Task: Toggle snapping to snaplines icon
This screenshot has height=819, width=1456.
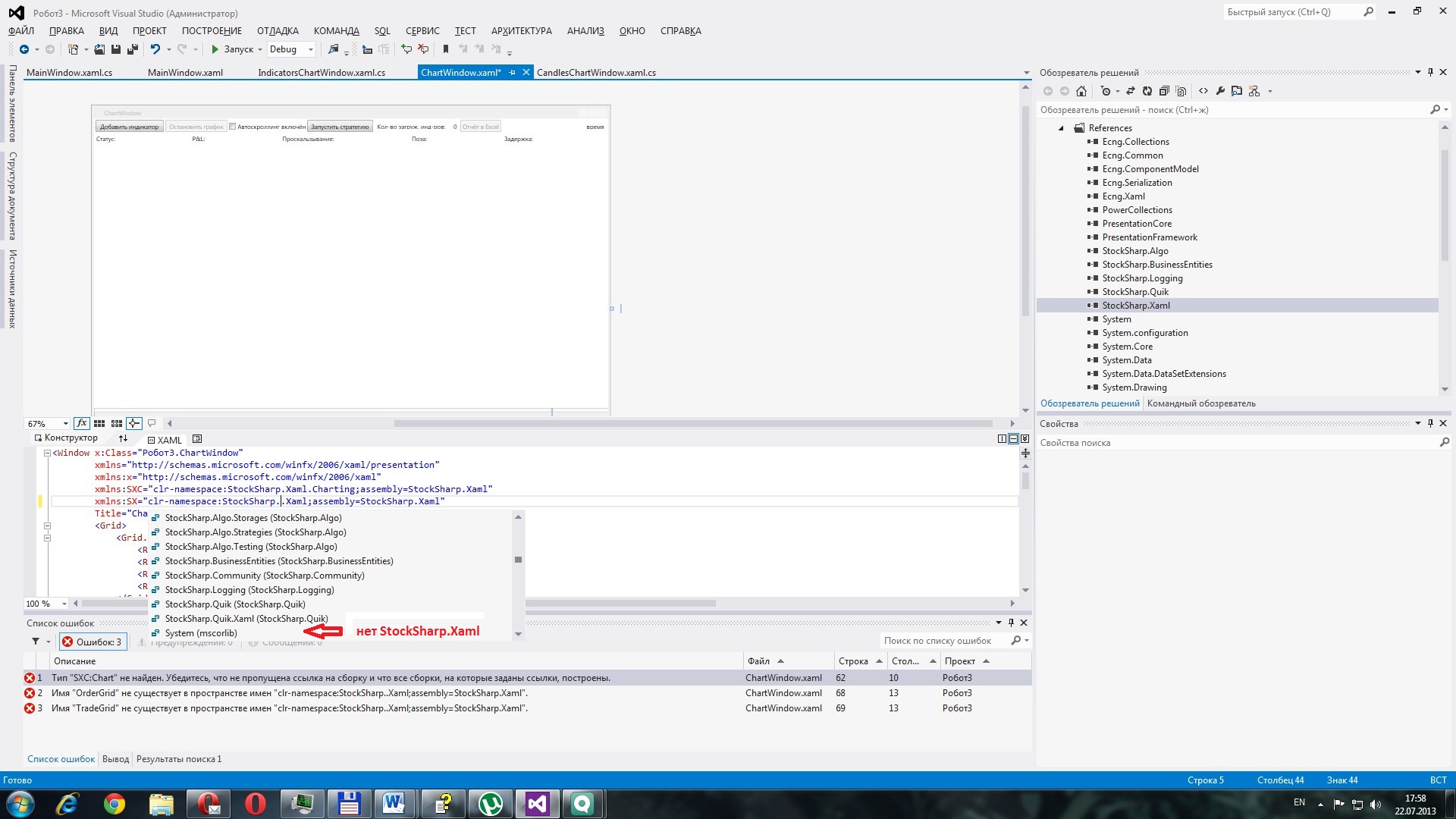Action: coord(134,423)
